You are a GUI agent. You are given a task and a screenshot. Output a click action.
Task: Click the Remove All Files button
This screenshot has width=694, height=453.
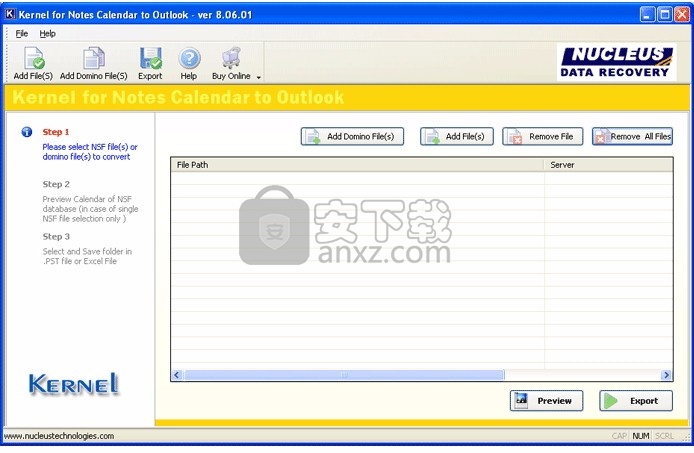[x=632, y=136]
